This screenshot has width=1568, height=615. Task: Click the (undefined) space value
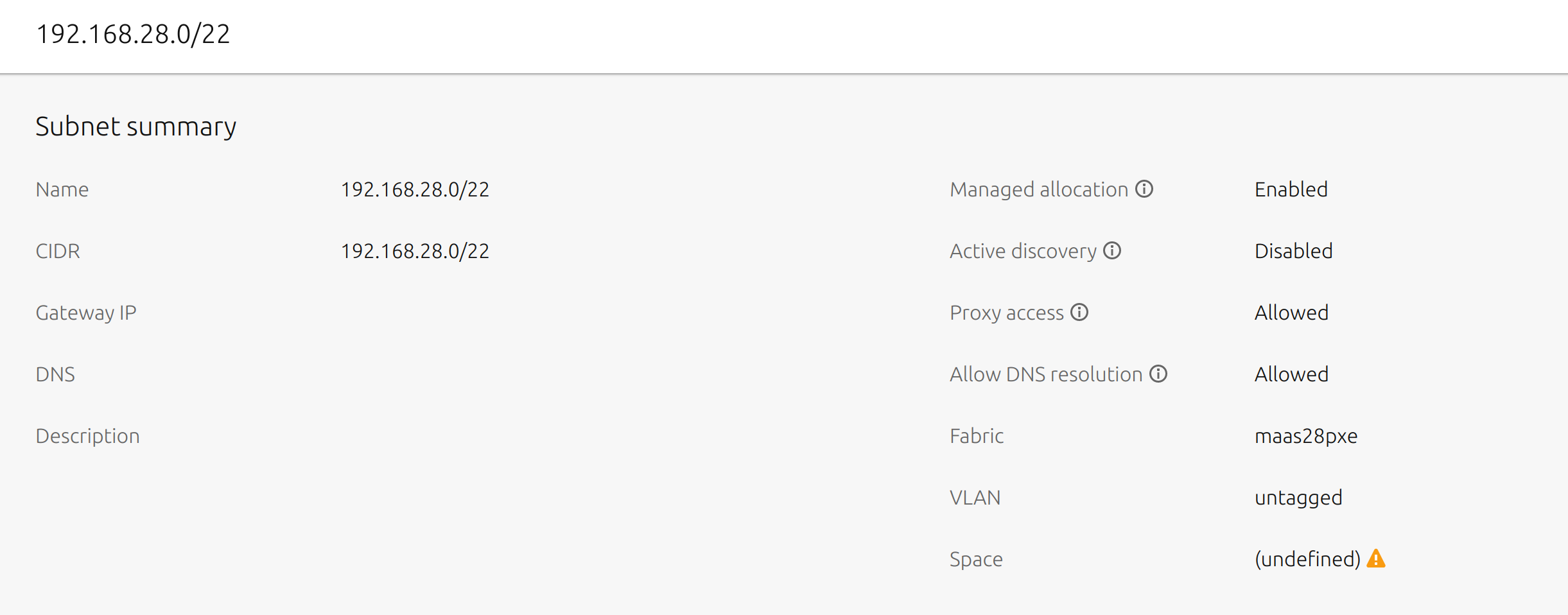1307,559
